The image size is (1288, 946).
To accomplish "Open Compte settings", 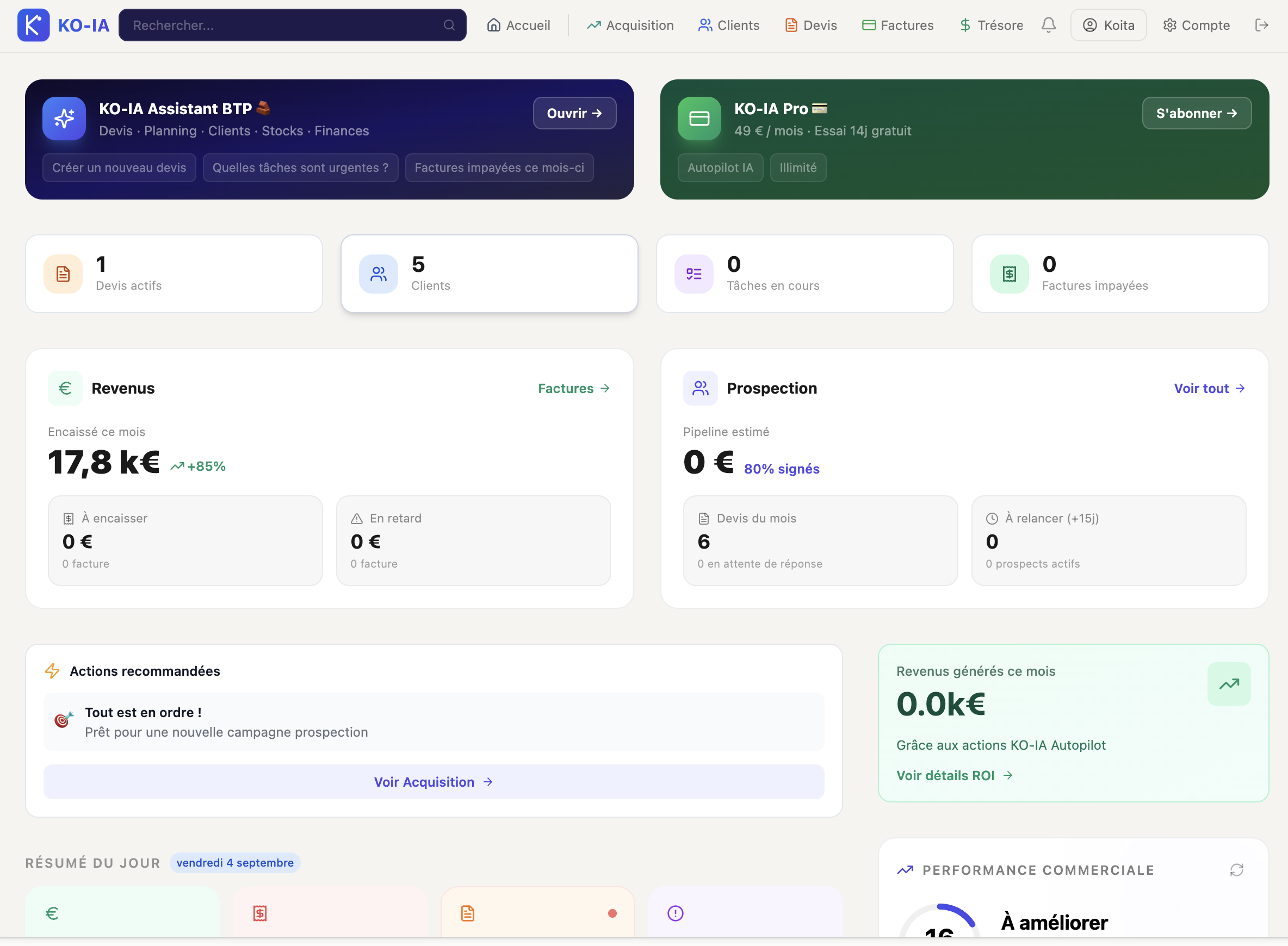I will [1196, 25].
